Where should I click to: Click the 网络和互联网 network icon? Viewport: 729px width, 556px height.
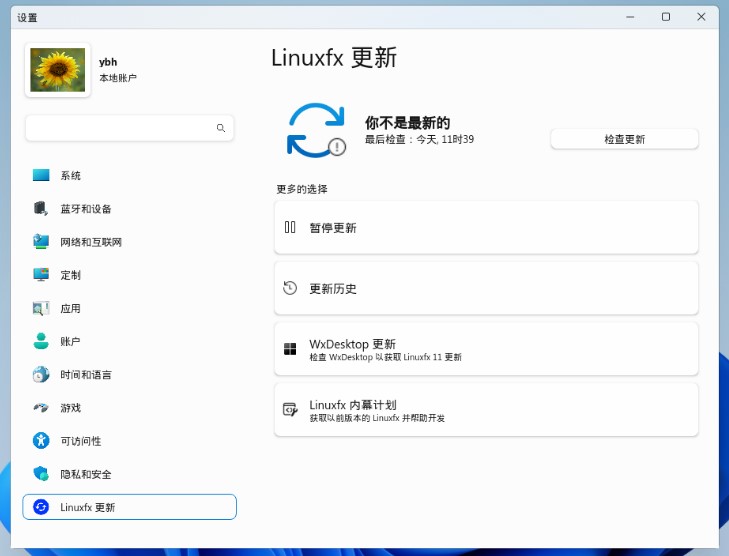[41, 242]
